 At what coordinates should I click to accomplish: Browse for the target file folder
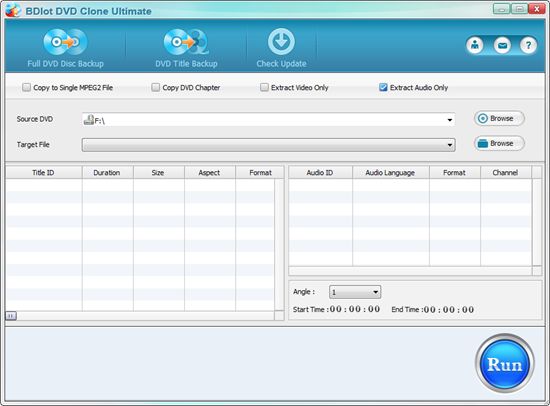pyautogui.click(x=499, y=144)
